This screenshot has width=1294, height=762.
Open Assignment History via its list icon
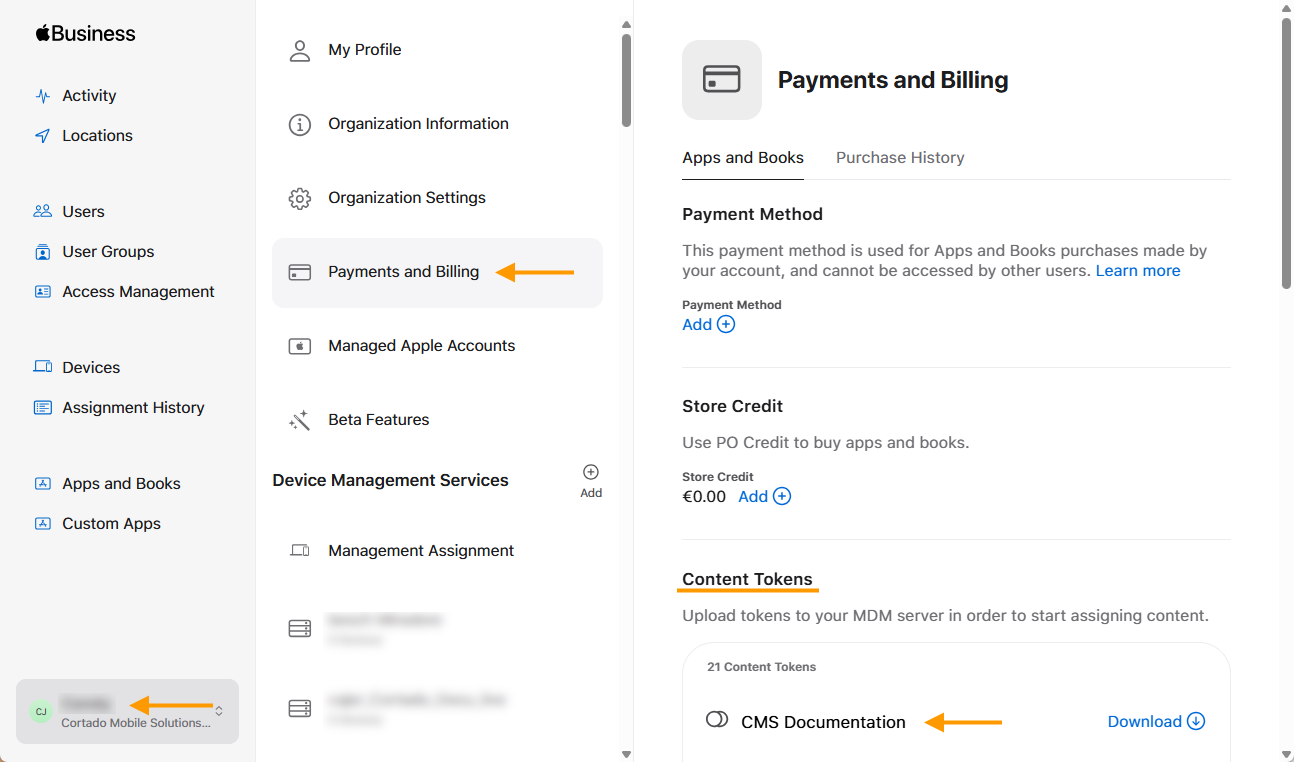pyautogui.click(x=42, y=407)
